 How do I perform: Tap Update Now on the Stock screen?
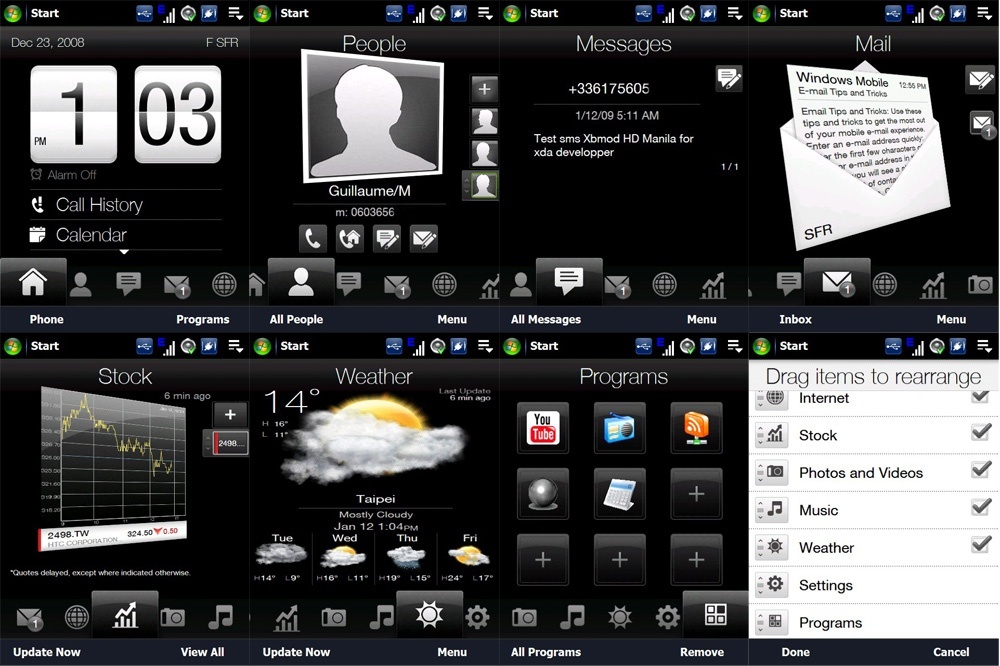coord(46,652)
